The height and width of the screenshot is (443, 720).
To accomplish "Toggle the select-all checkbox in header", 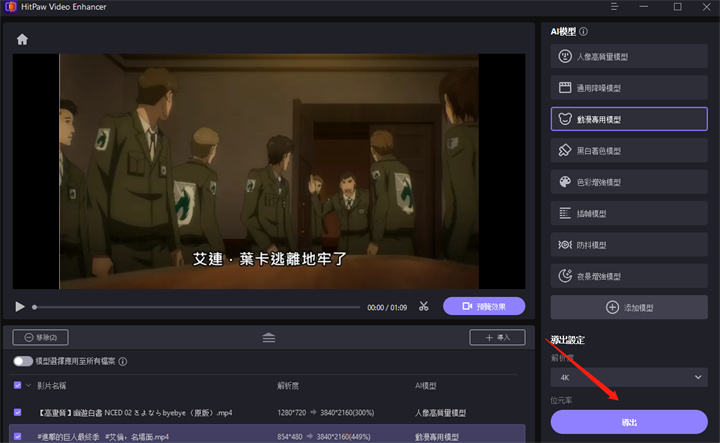I will click(x=17, y=385).
